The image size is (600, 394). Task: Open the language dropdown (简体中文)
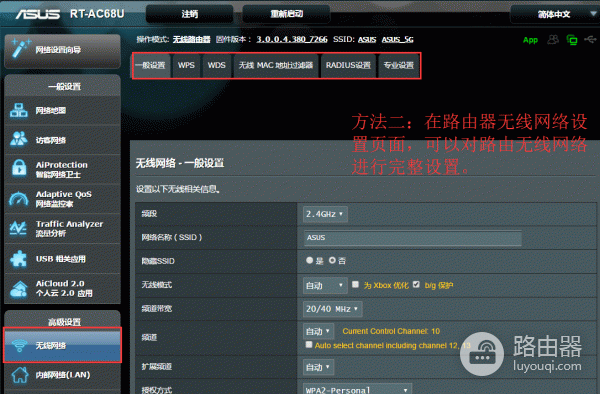[x=555, y=15]
